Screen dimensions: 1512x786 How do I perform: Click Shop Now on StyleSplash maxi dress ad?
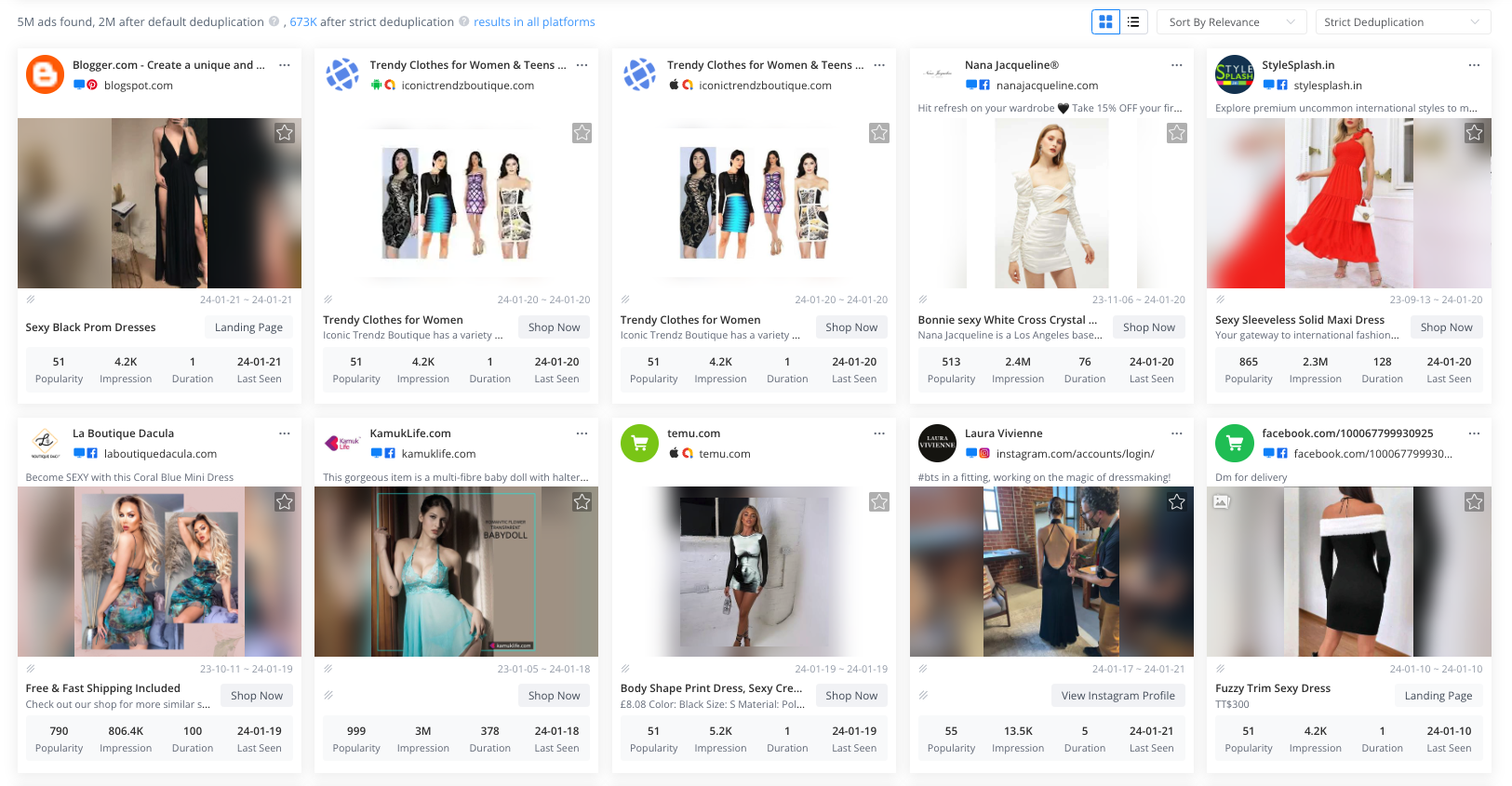click(x=1447, y=327)
